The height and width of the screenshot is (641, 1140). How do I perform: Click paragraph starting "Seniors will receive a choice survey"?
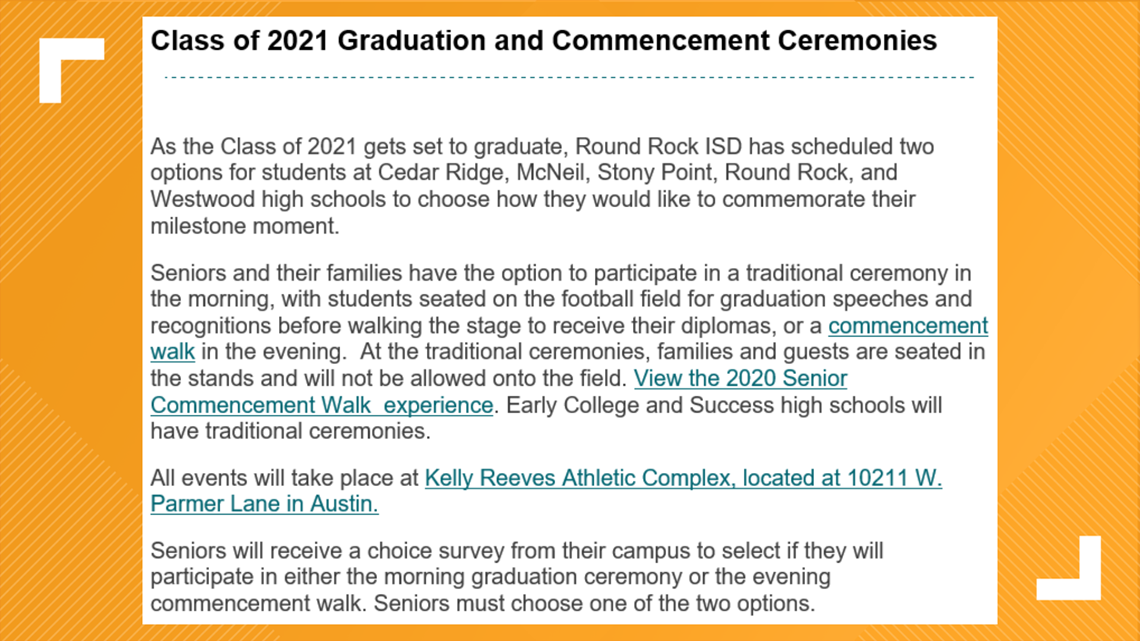click(517, 577)
